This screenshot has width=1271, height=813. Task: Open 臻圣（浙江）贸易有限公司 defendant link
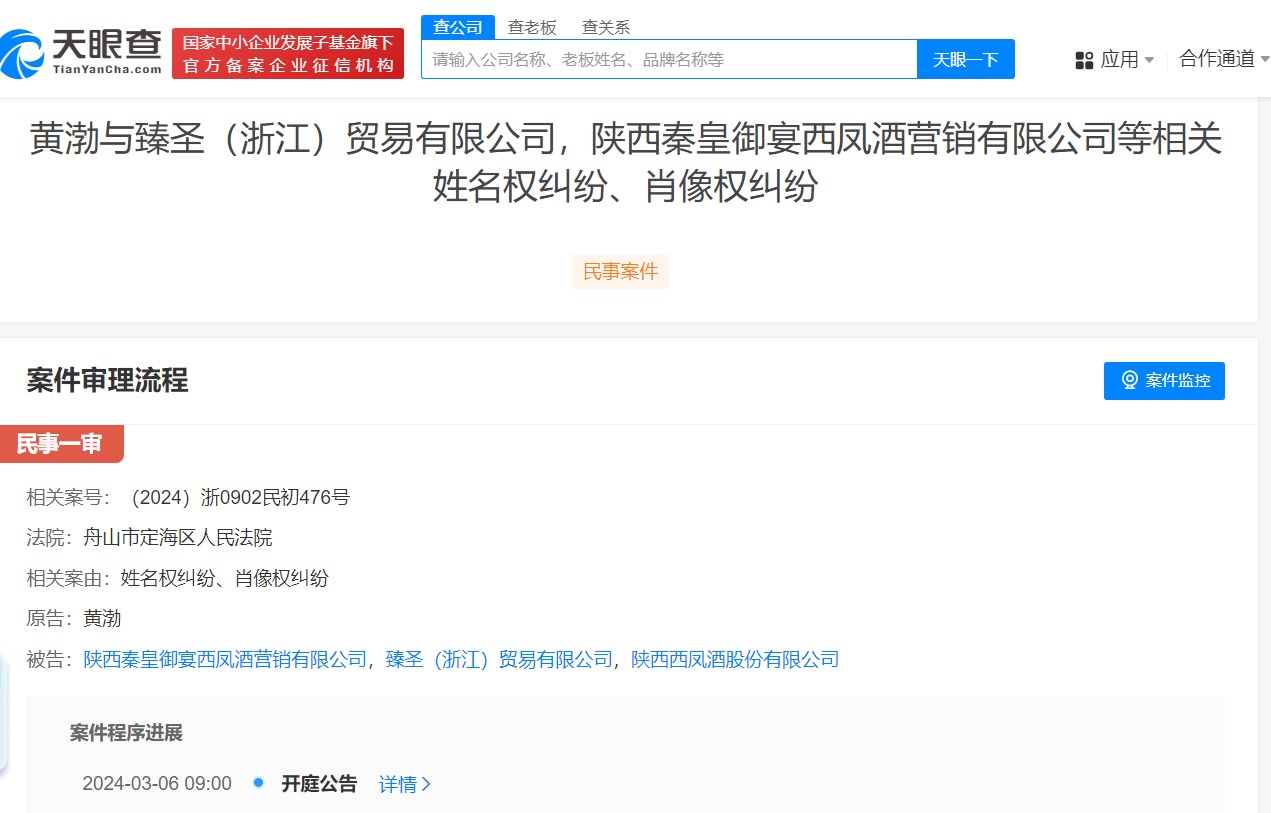(499, 659)
